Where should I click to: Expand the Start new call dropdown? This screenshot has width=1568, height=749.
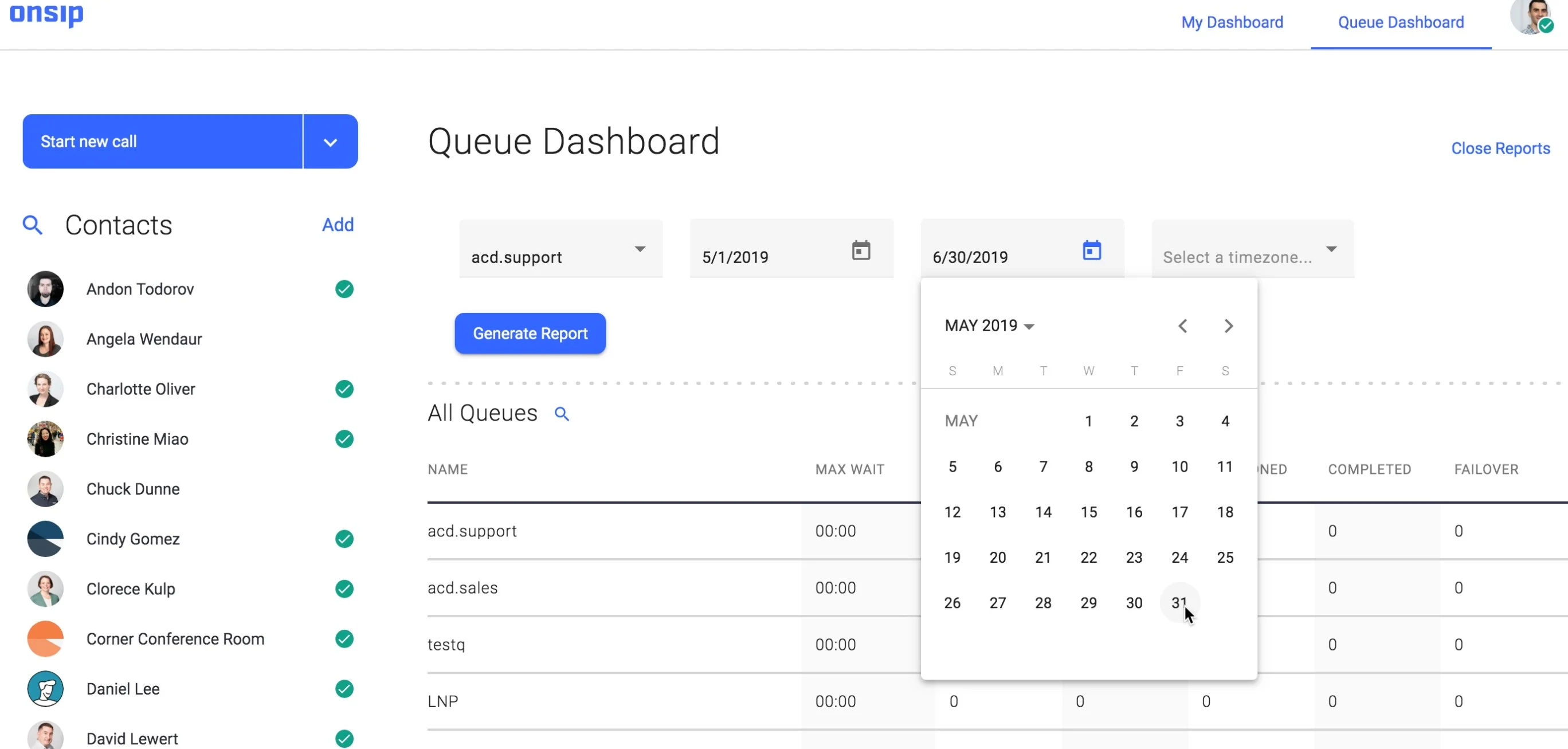click(329, 141)
